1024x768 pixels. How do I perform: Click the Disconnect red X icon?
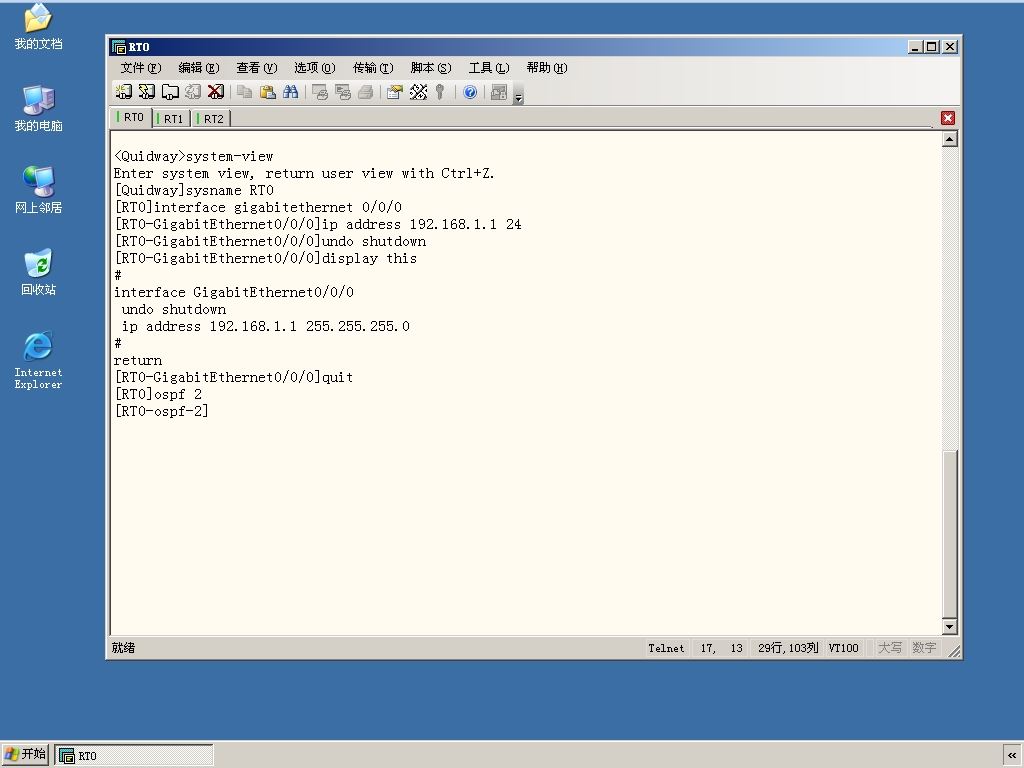pos(216,92)
